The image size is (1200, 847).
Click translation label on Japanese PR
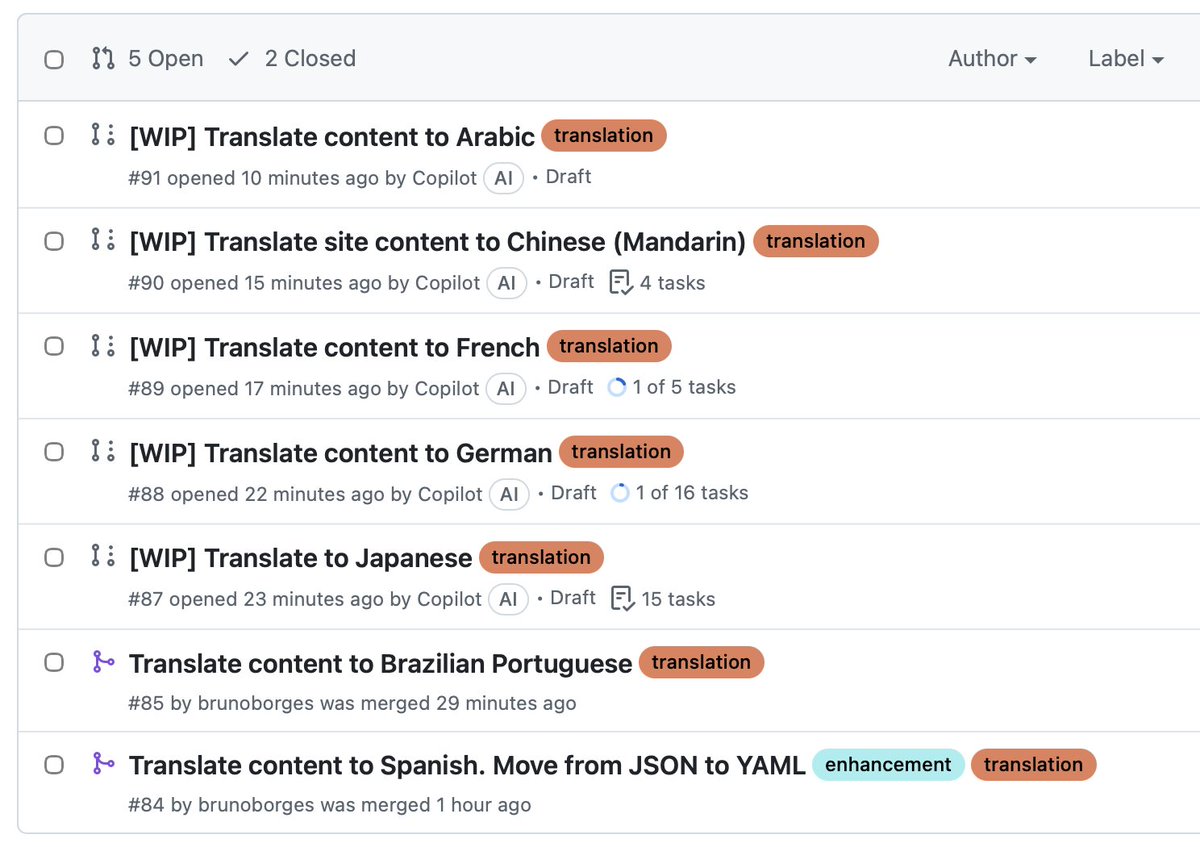point(541,557)
